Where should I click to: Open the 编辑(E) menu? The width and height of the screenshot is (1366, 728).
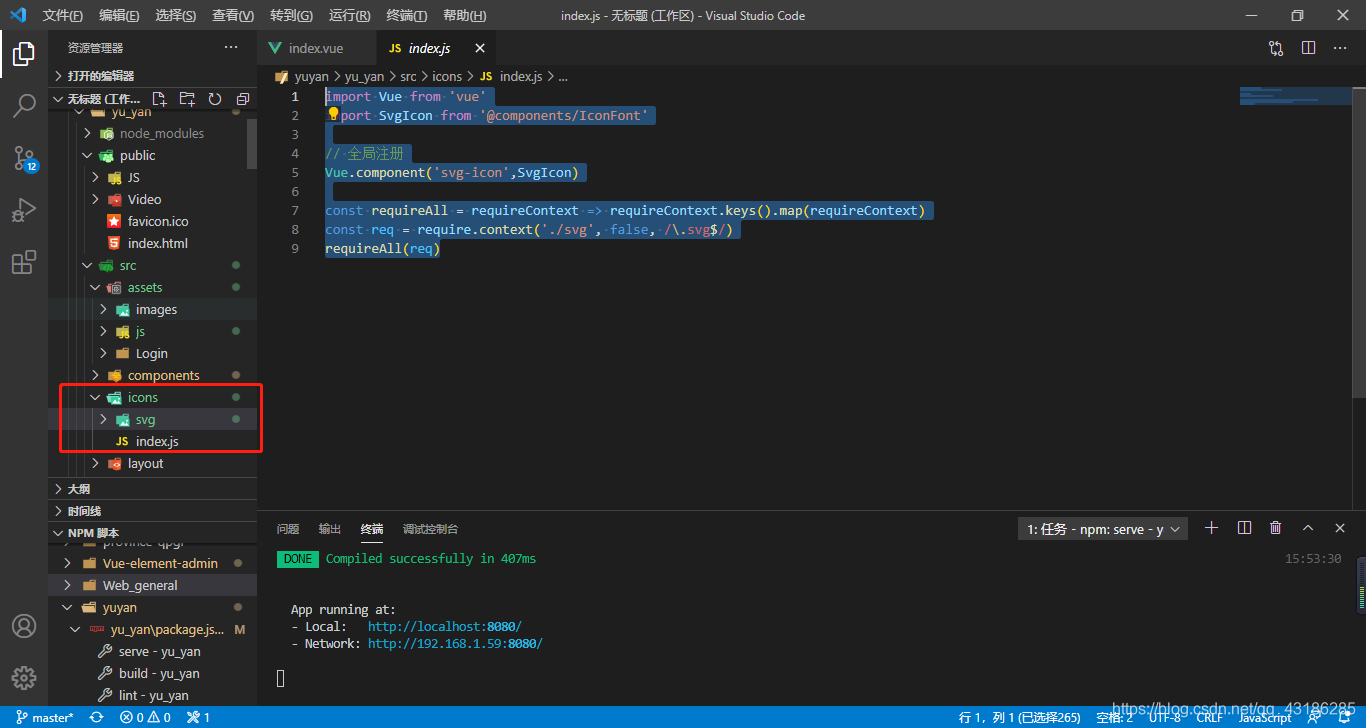click(x=119, y=15)
